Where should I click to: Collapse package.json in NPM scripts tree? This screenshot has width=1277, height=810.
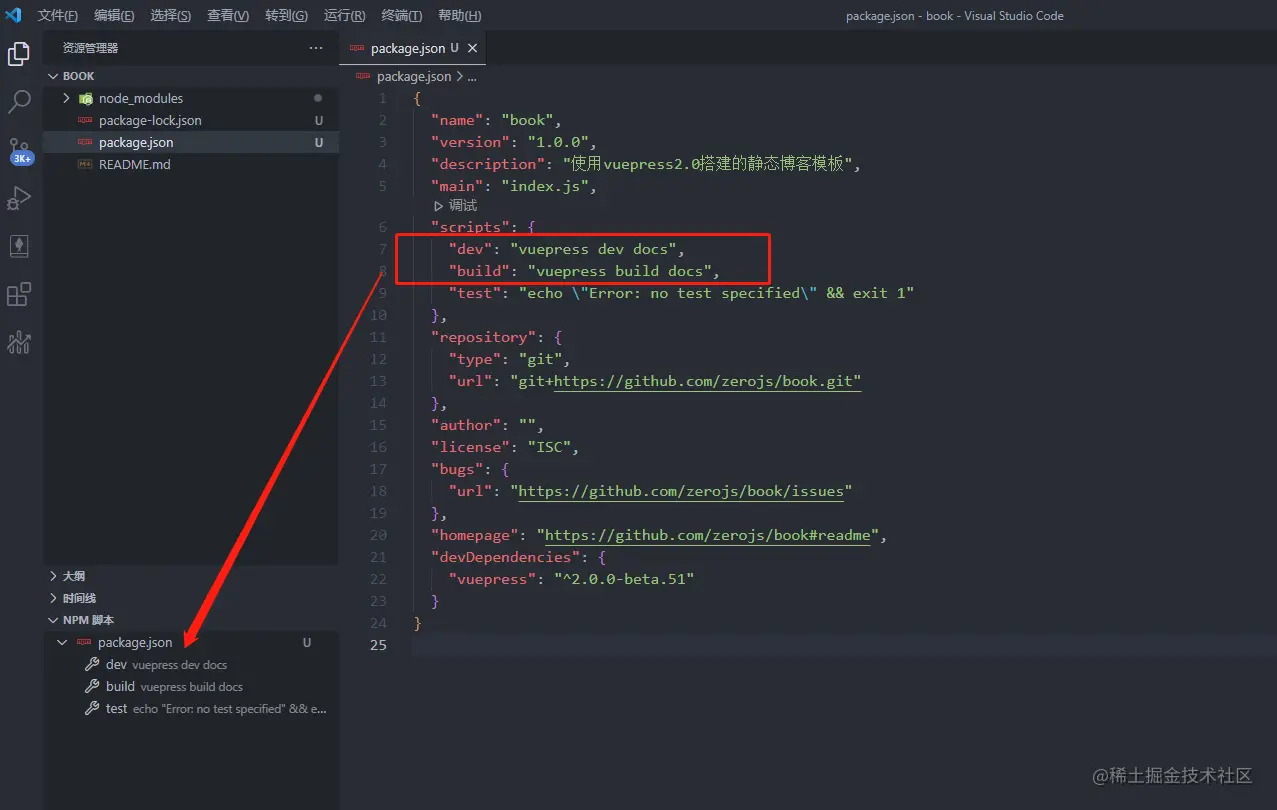click(63, 642)
